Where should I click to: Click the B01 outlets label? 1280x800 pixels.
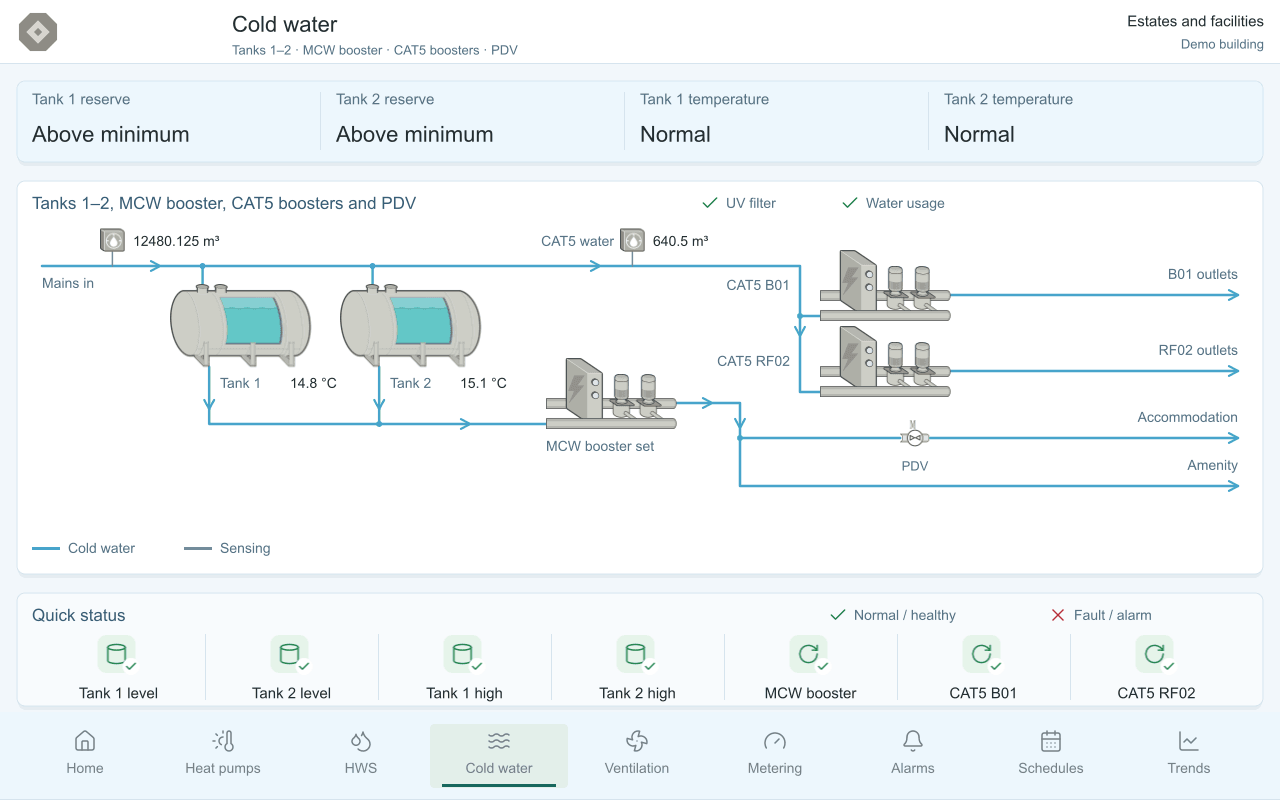click(x=1203, y=274)
